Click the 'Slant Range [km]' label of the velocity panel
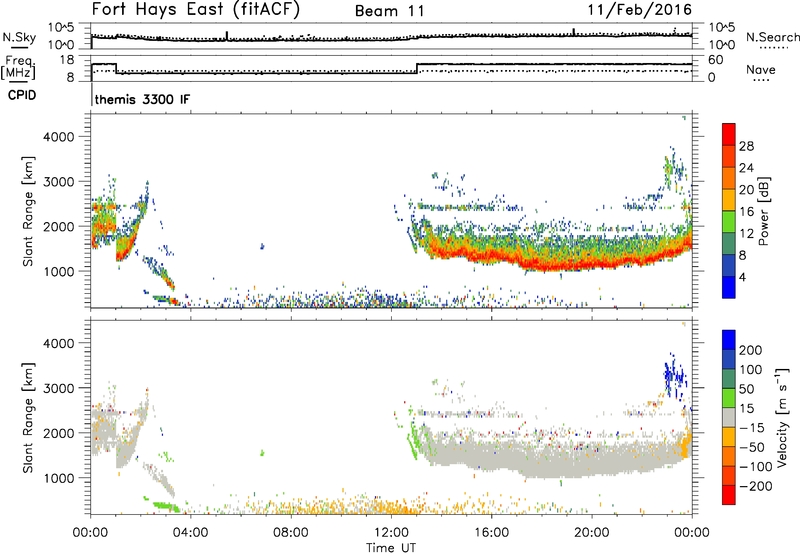The width and height of the screenshot is (800, 554). click(x=28, y=417)
